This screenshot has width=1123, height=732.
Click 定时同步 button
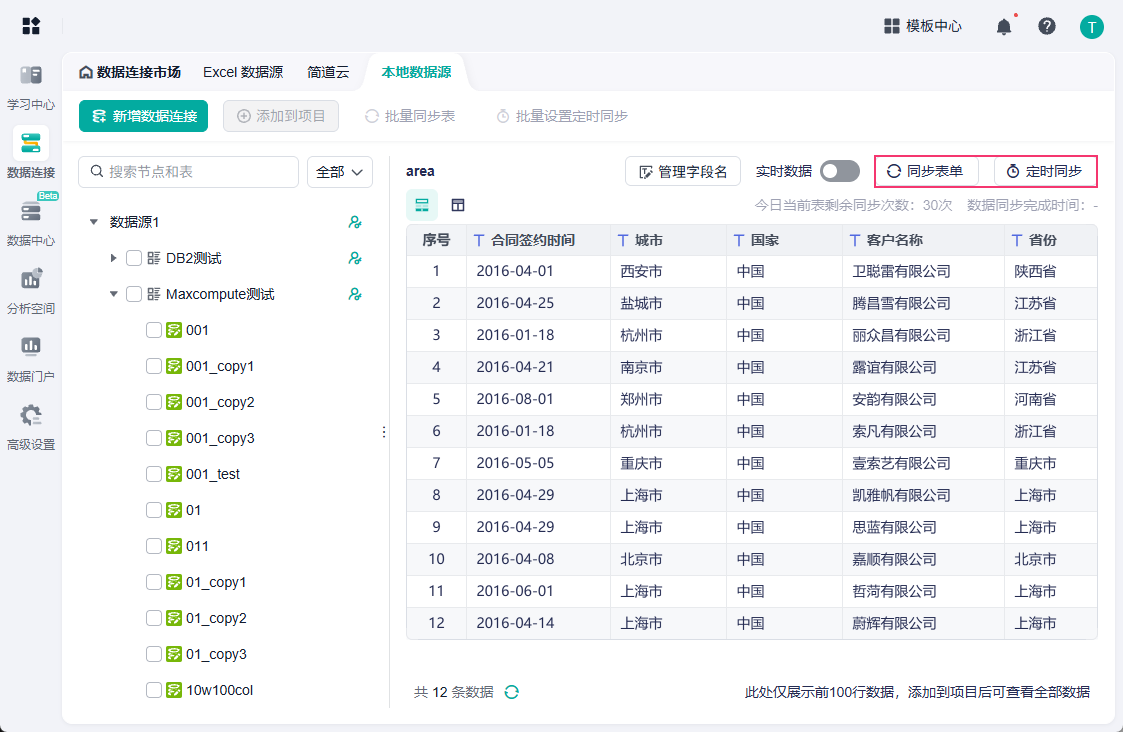click(1044, 171)
